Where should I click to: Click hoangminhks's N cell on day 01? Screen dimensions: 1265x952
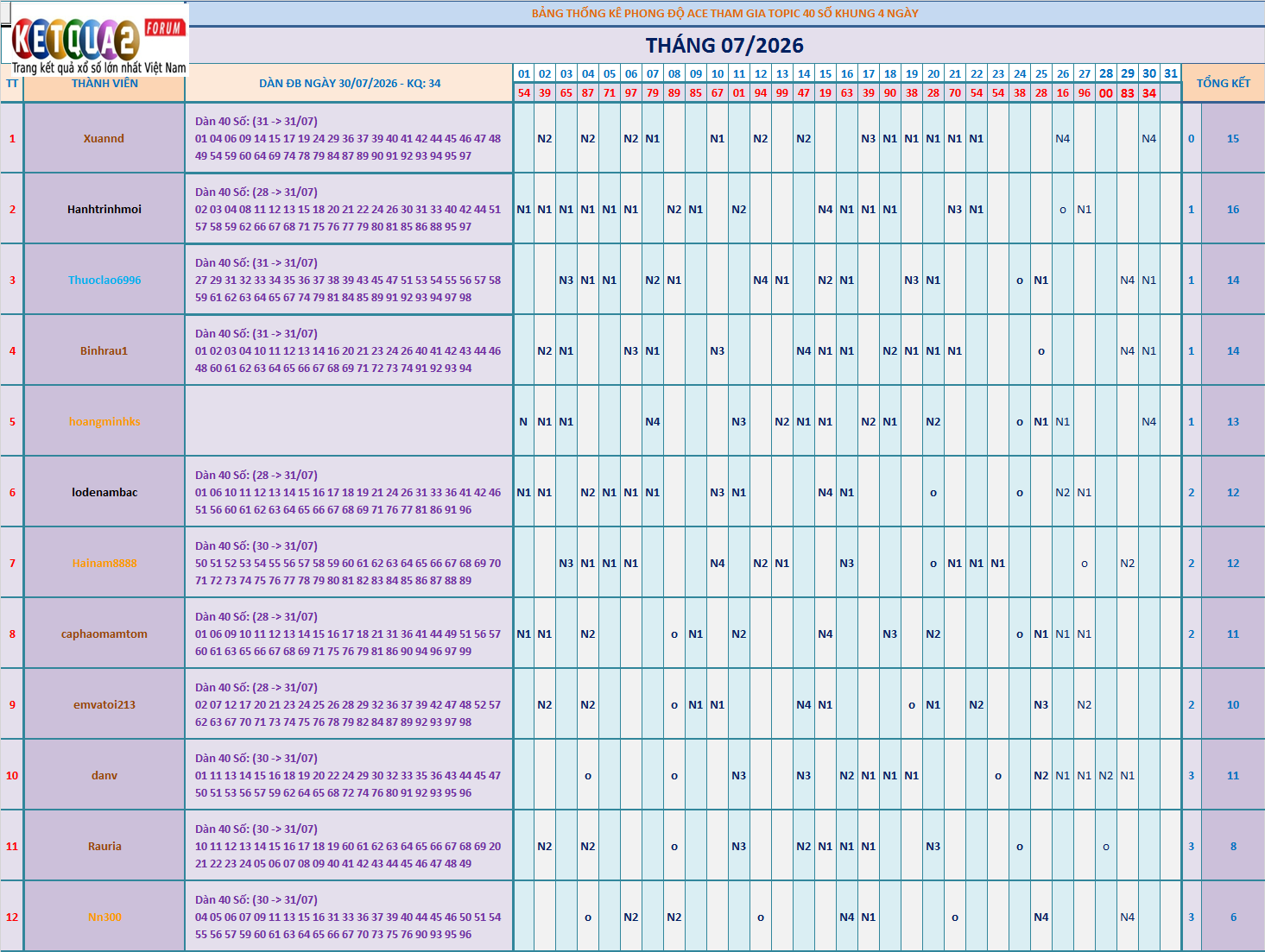(523, 421)
